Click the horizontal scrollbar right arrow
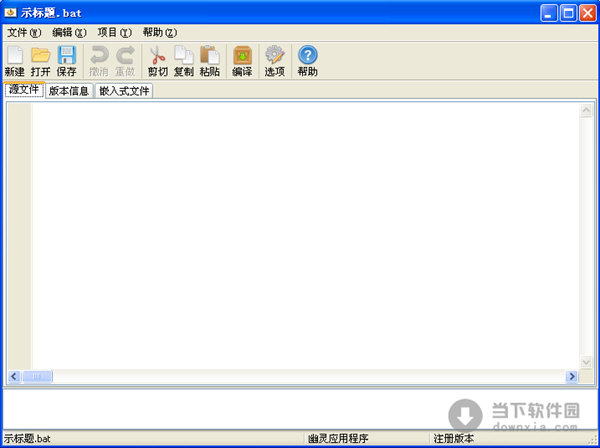The image size is (600, 448). pyautogui.click(x=572, y=376)
